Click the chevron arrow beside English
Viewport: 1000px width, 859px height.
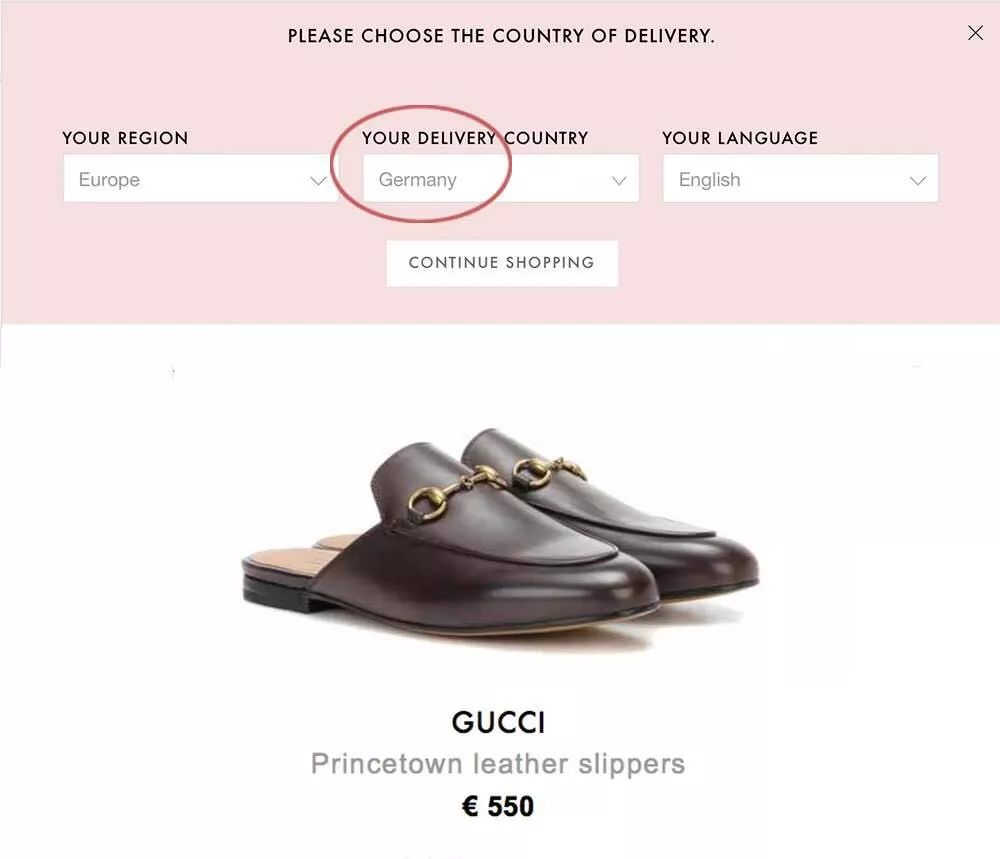[x=918, y=180]
